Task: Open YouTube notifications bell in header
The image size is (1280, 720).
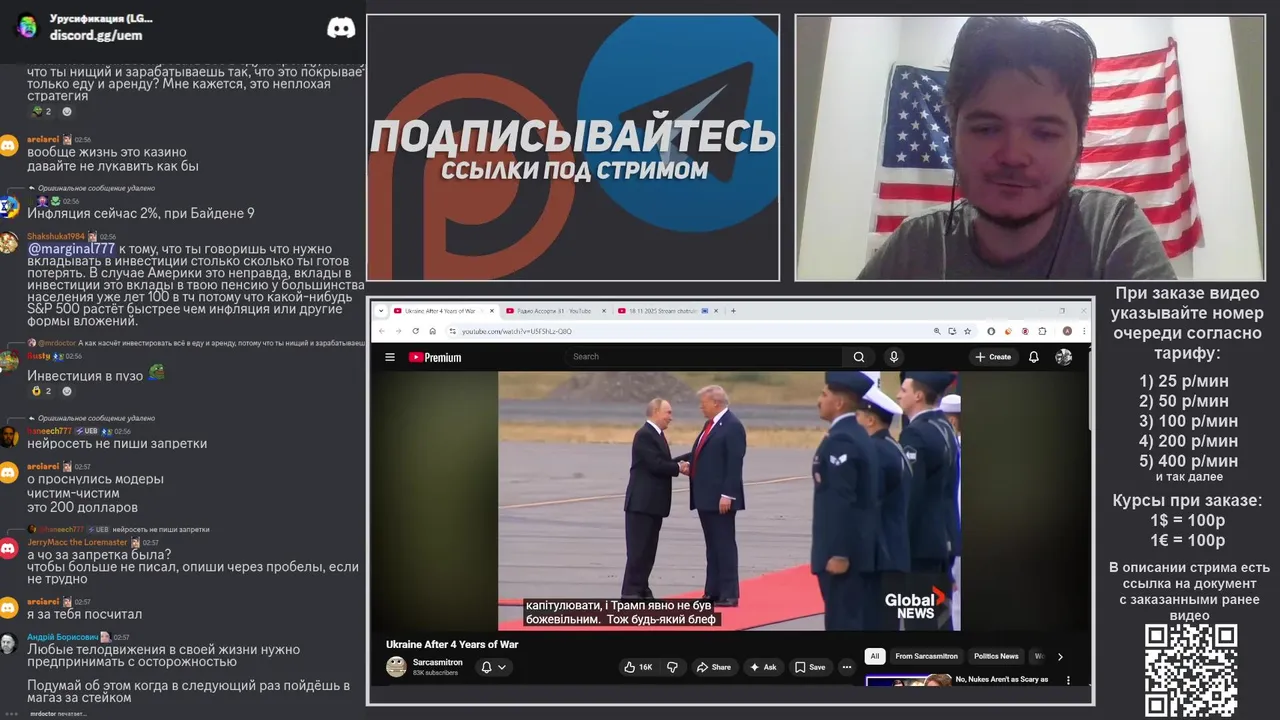Action: pyautogui.click(x=1034, y=357)
